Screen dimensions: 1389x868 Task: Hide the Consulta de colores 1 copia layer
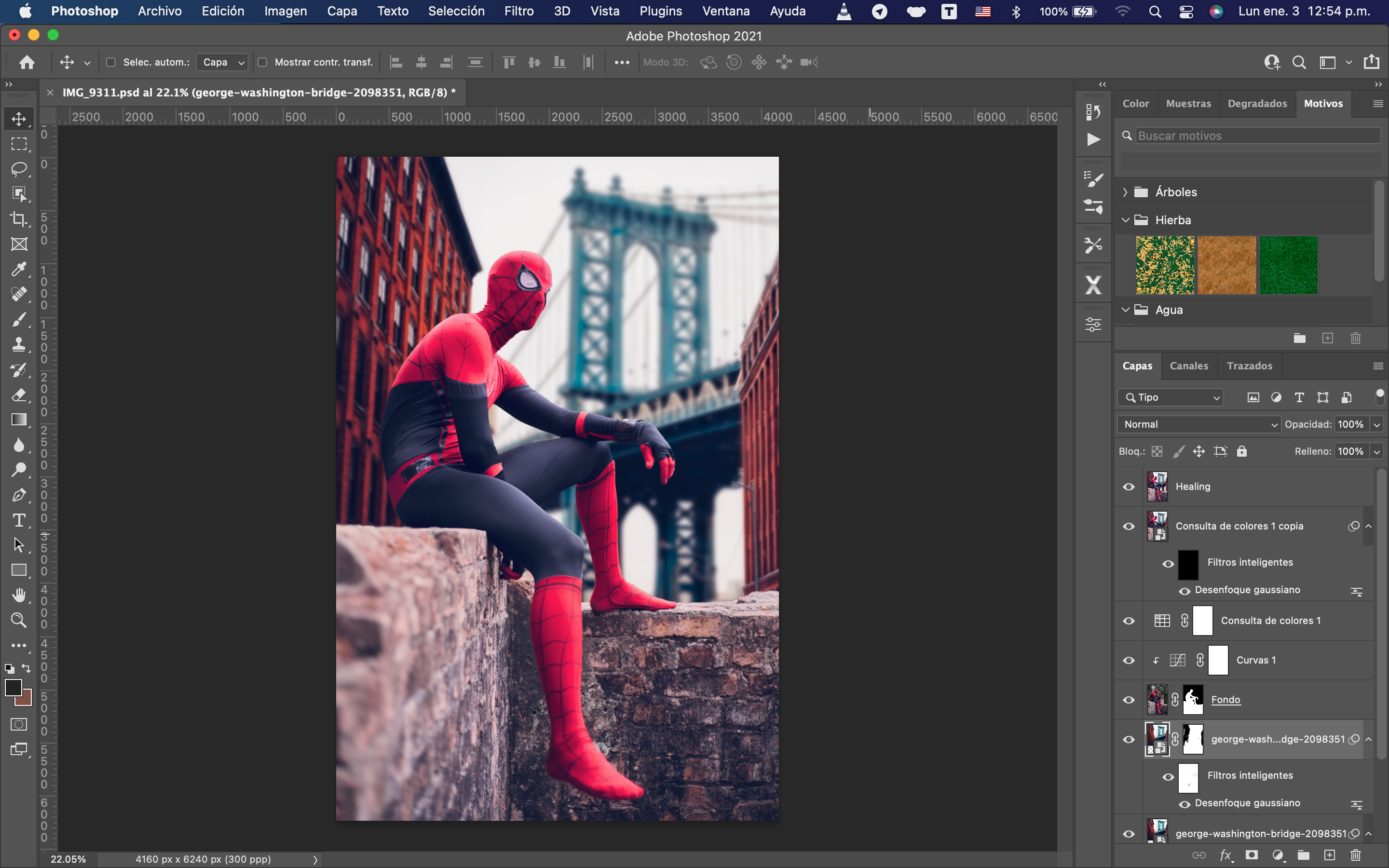click(1129, 527)
